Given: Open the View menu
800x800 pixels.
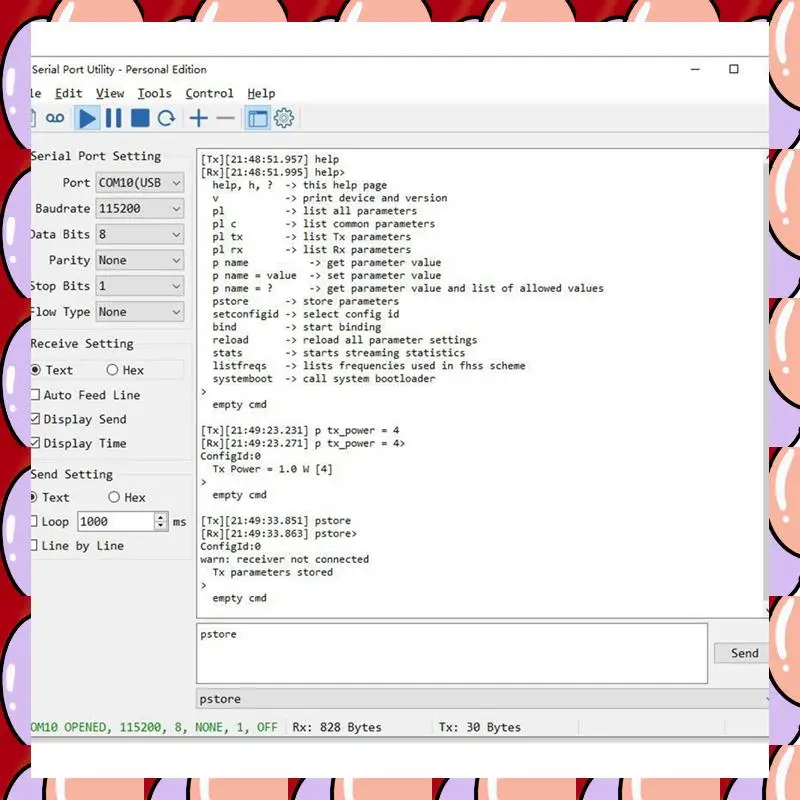Looking at the screenshot, I should click(x=110, y=93).
